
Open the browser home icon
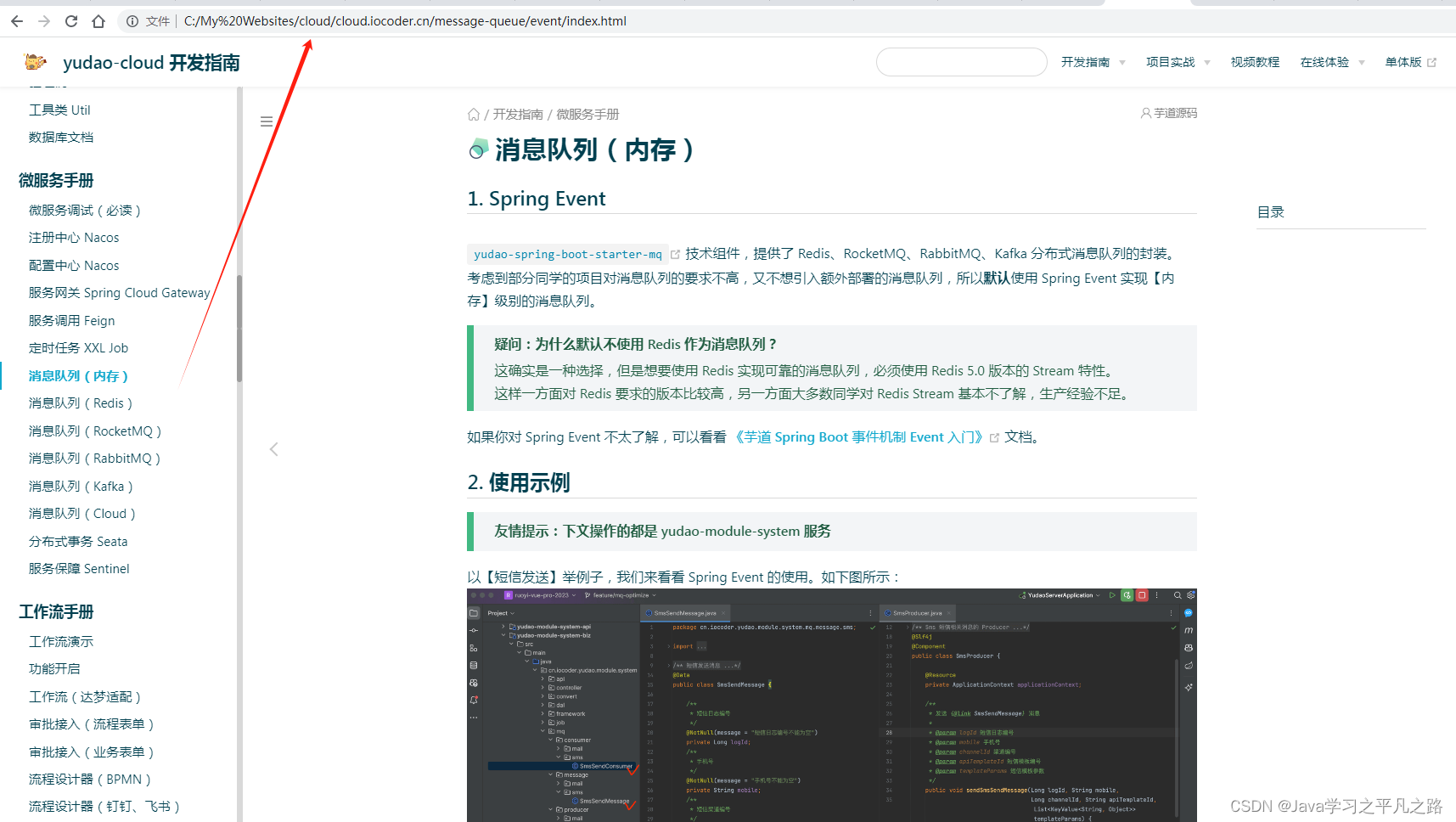point(98,21)
